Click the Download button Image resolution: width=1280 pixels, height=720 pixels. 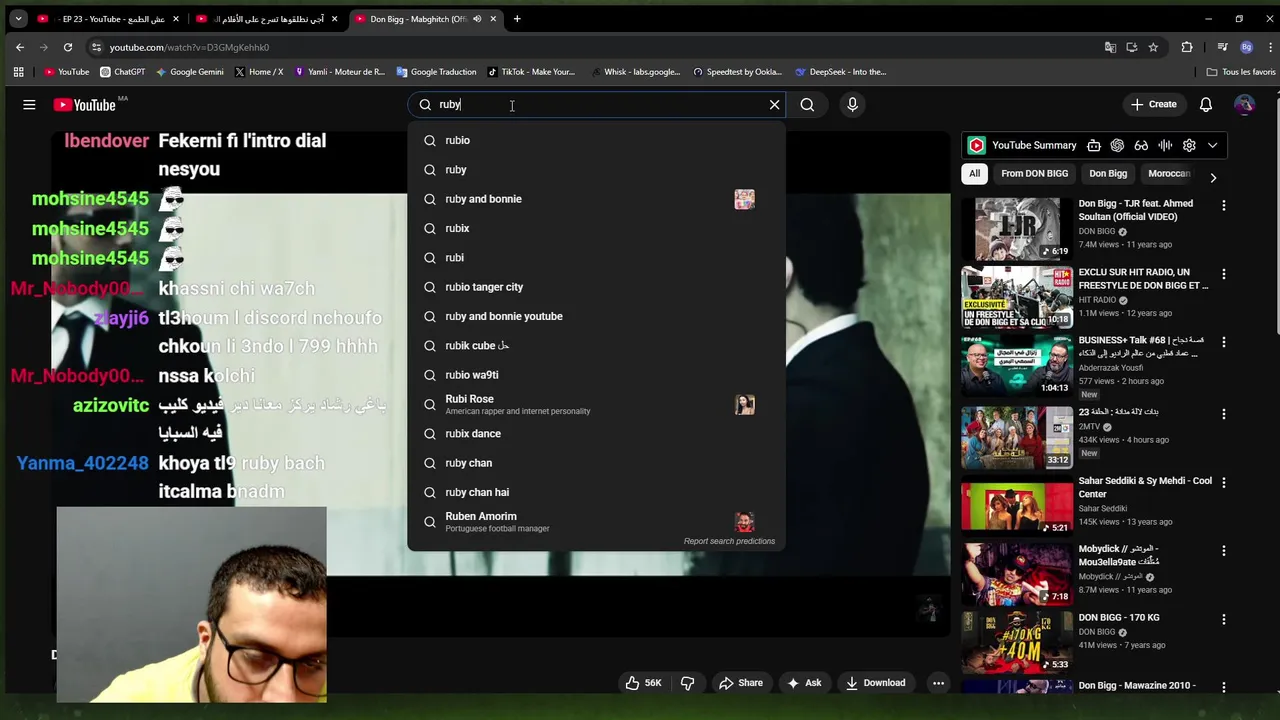[875, 683]
